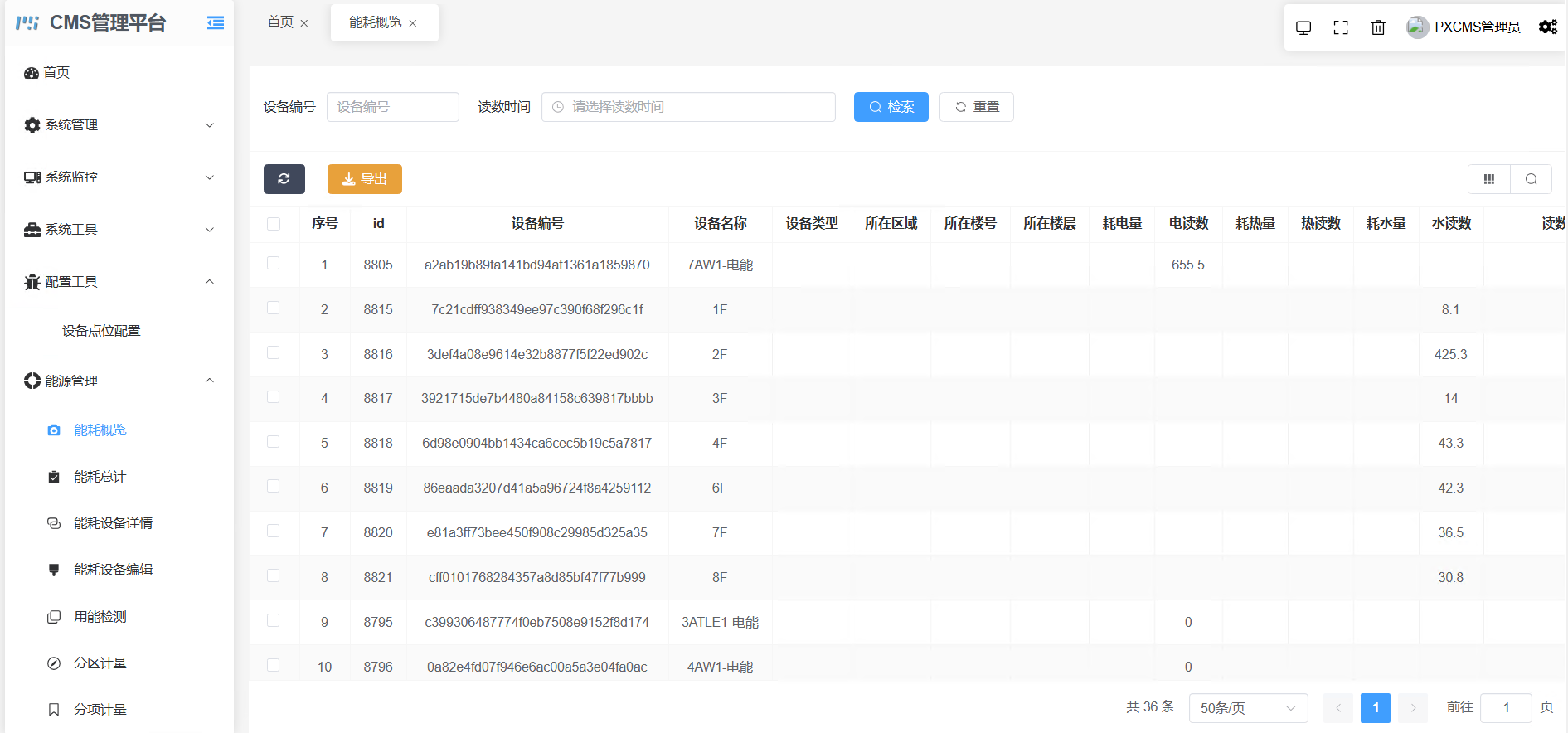Open the monitor screen icon in the top toolbar

coord(1303,27)
